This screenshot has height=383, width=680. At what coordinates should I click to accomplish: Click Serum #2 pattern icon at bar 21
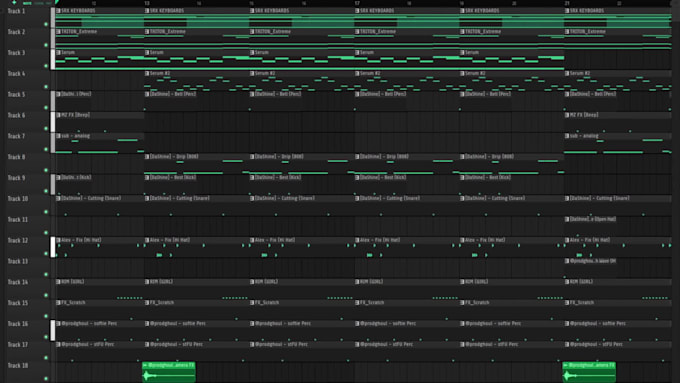pyautogui.click(x=567, y=73)
